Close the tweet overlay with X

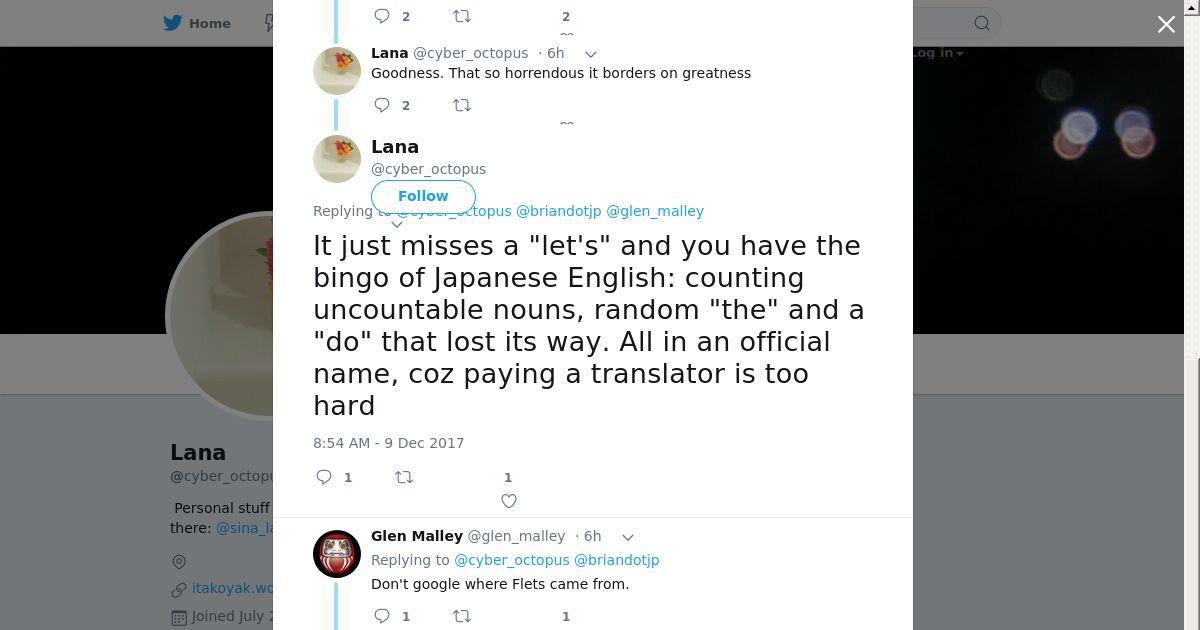pos(1166,25)
